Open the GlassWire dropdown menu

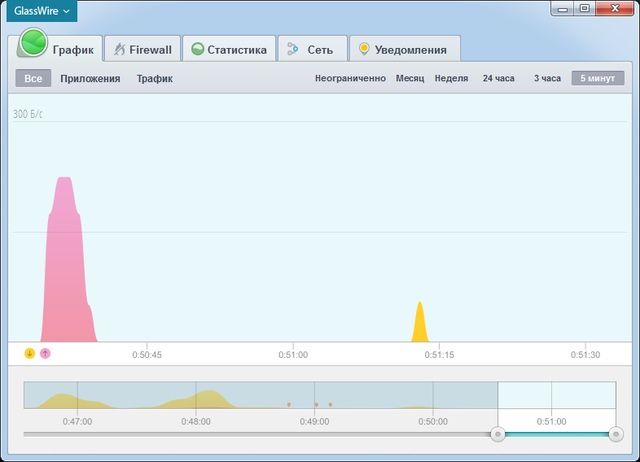(x=42, y=11)
